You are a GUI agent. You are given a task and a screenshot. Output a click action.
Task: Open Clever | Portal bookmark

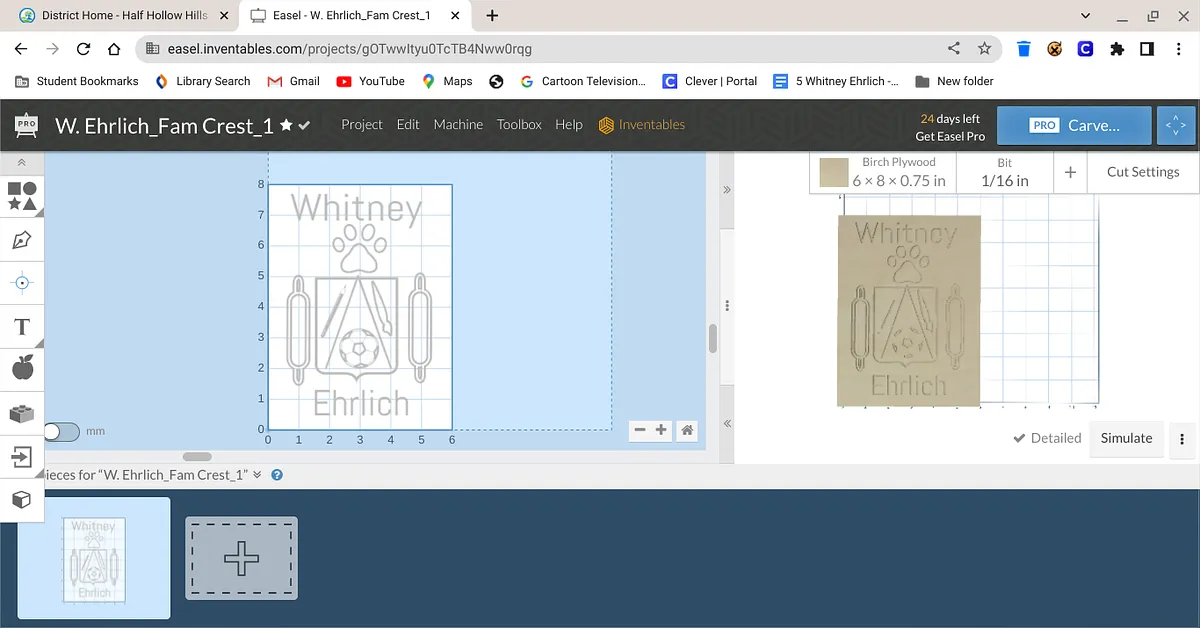[x=709, y=81]
